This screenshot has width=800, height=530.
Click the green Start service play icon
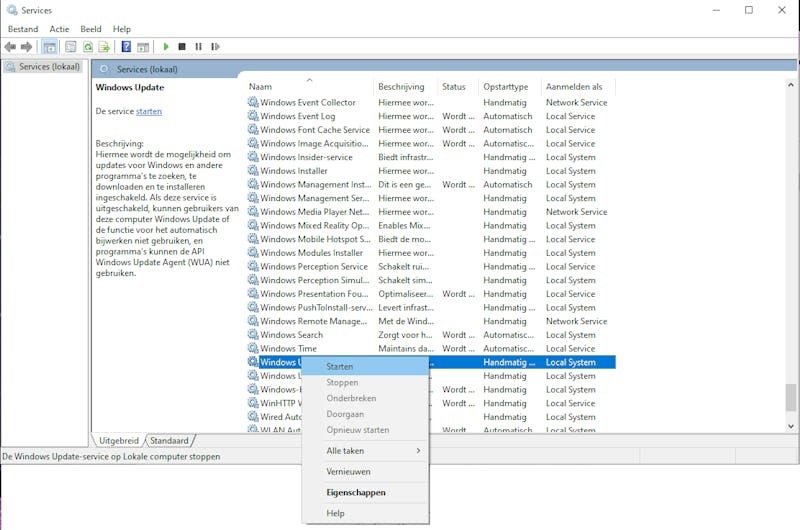pos(166,46)
